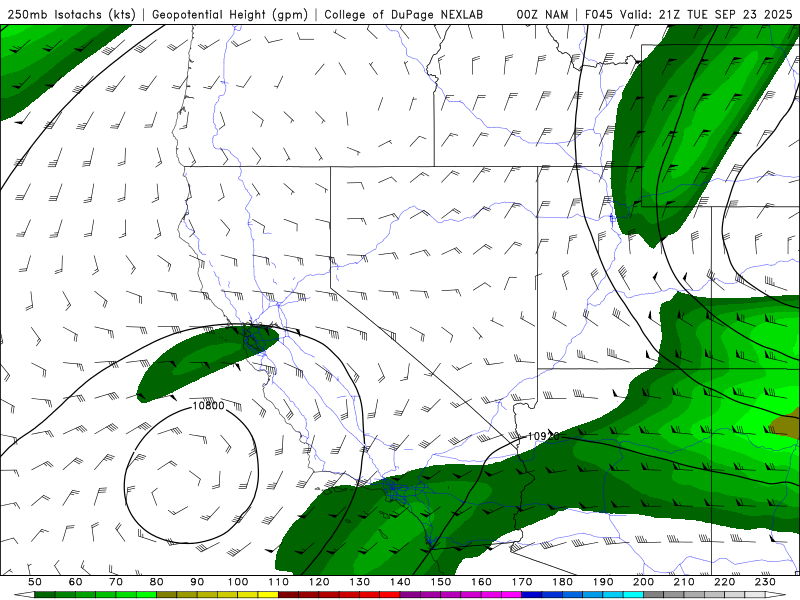The image size is (800, 600).
Task: Click the "210" color scale label
Action: 684,582
